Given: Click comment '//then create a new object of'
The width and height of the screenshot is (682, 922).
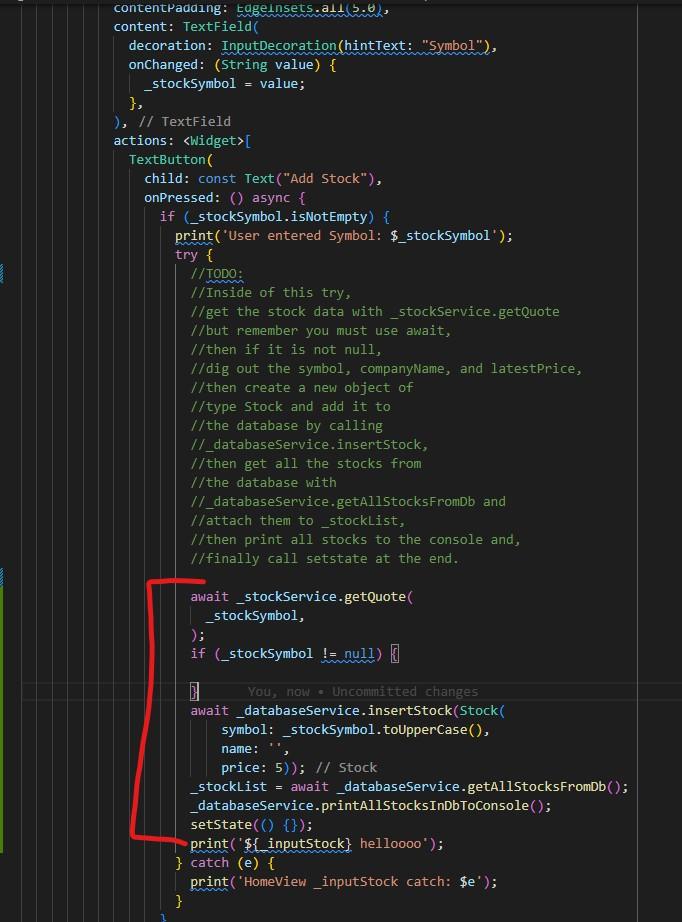Looking at the screenshot, I should (302, 387).
